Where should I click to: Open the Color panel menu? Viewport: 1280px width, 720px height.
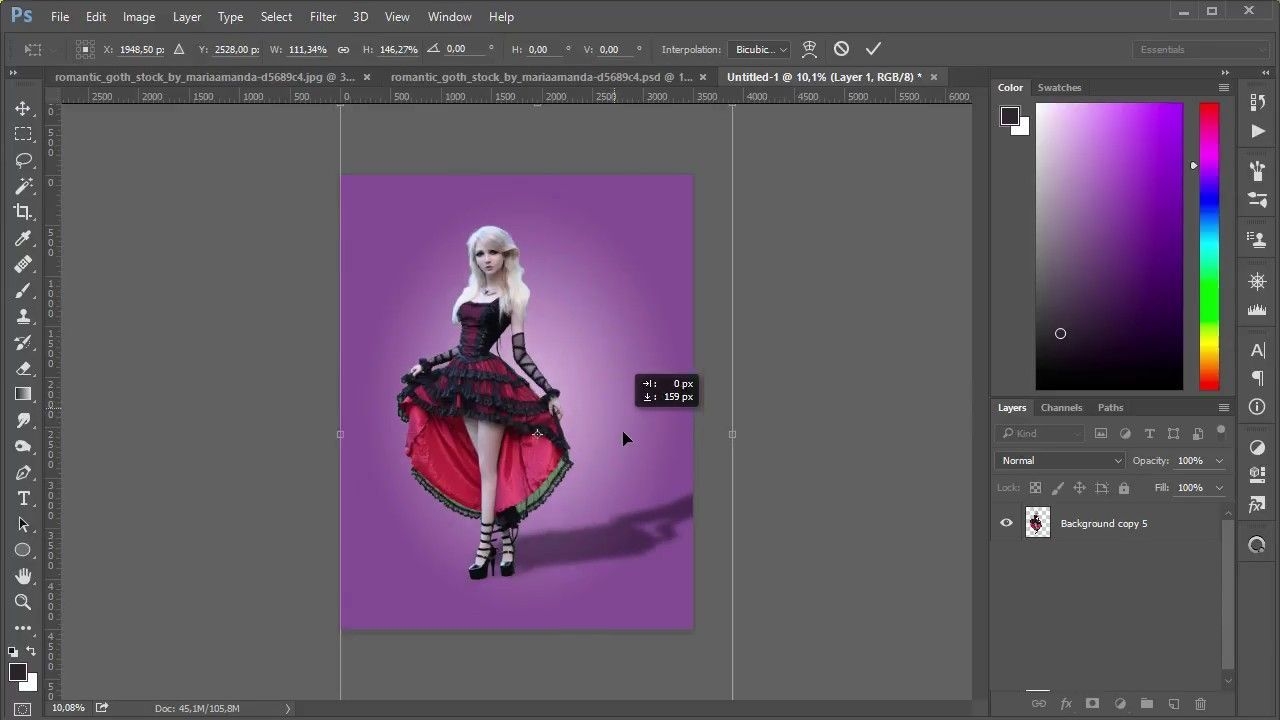(x=1223, y=88)
